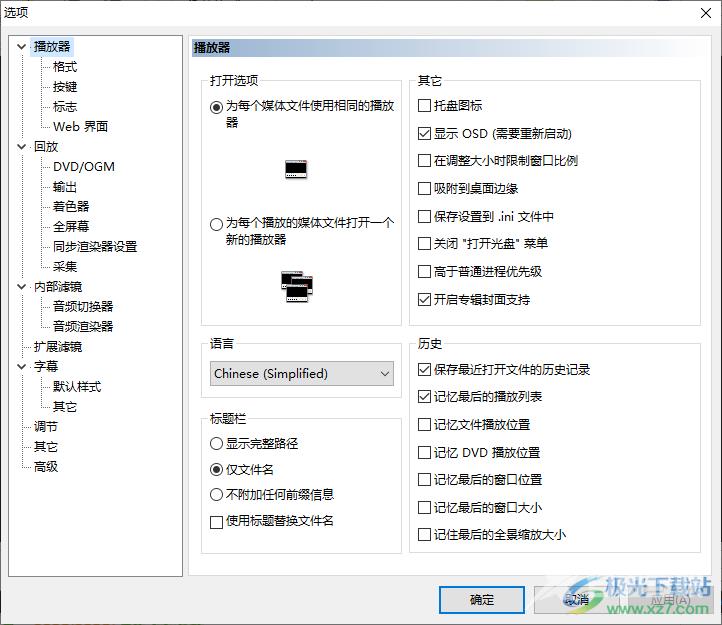
Task: Enable 记忆最后的窗口大小 checkbox
Action: pos(424,508)
